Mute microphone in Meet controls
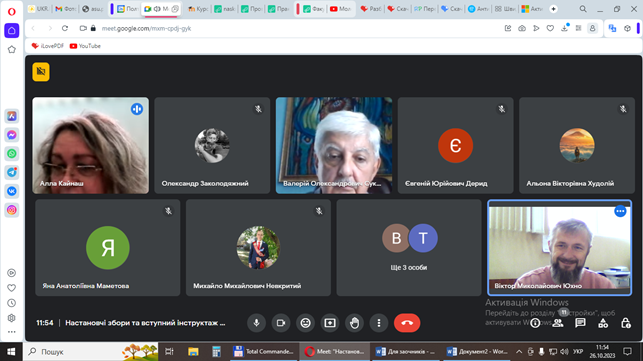 [x=256, y=323]
